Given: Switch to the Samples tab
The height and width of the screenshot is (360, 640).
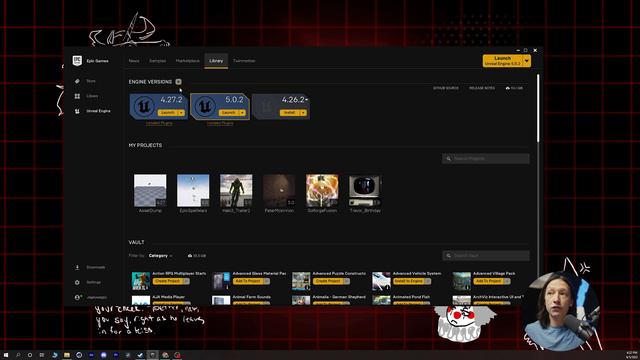Looking at the screenshot, I should [158, 61].
